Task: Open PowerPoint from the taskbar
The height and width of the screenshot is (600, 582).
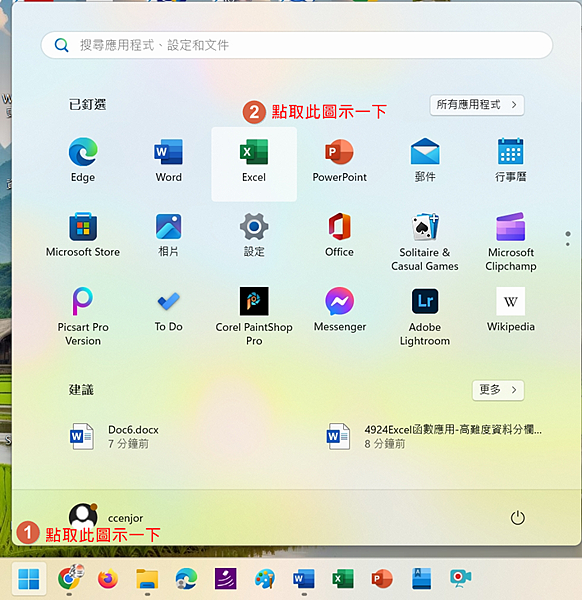Action: tap(382, 579)
